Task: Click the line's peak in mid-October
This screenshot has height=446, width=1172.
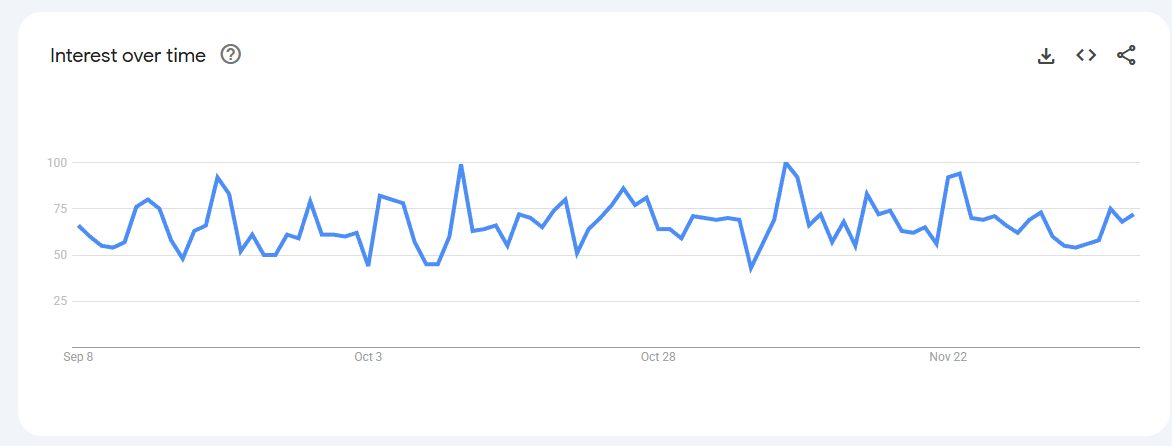Action: click(461, 165)
